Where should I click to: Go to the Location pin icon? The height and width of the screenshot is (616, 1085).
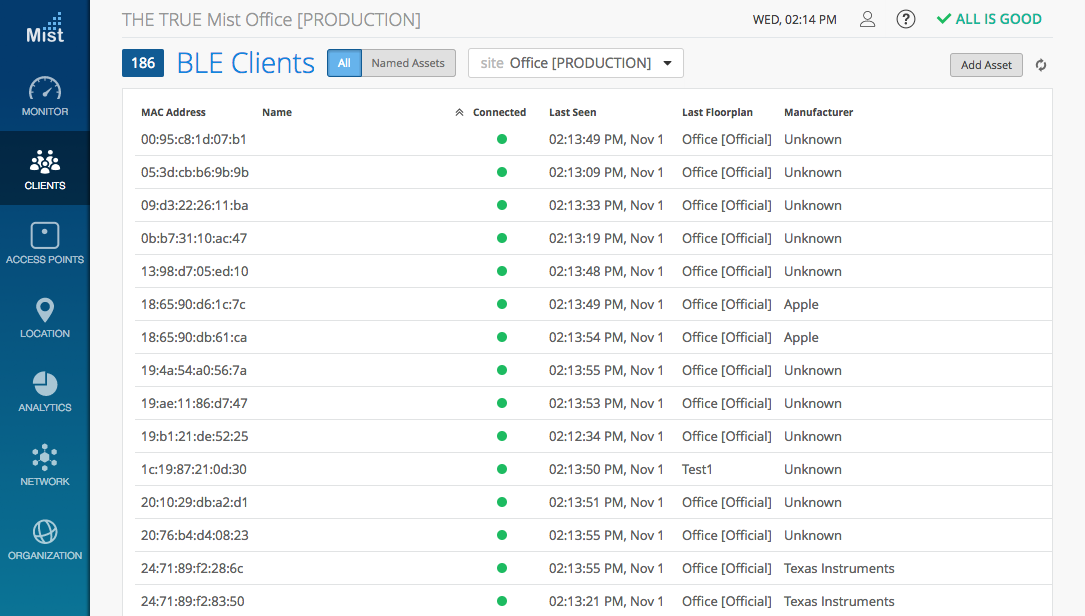click(45, 310)
